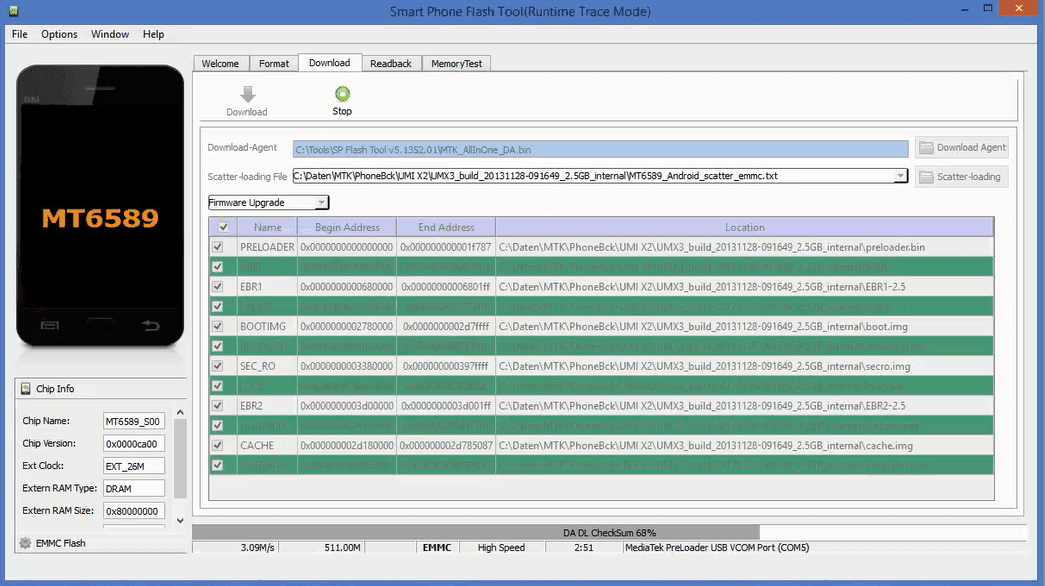Select the BOOTIMG name cell

pyautogui.click(x=267, y=326)
